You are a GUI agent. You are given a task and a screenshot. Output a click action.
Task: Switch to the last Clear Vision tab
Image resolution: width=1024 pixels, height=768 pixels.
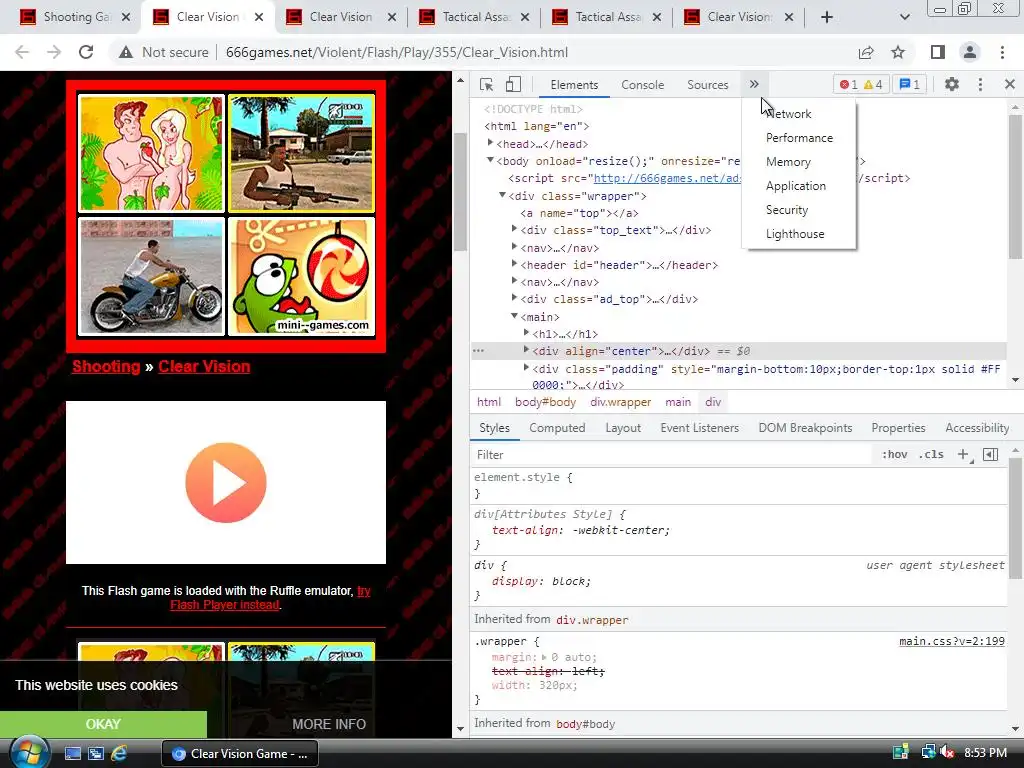(x=740, y=17)
